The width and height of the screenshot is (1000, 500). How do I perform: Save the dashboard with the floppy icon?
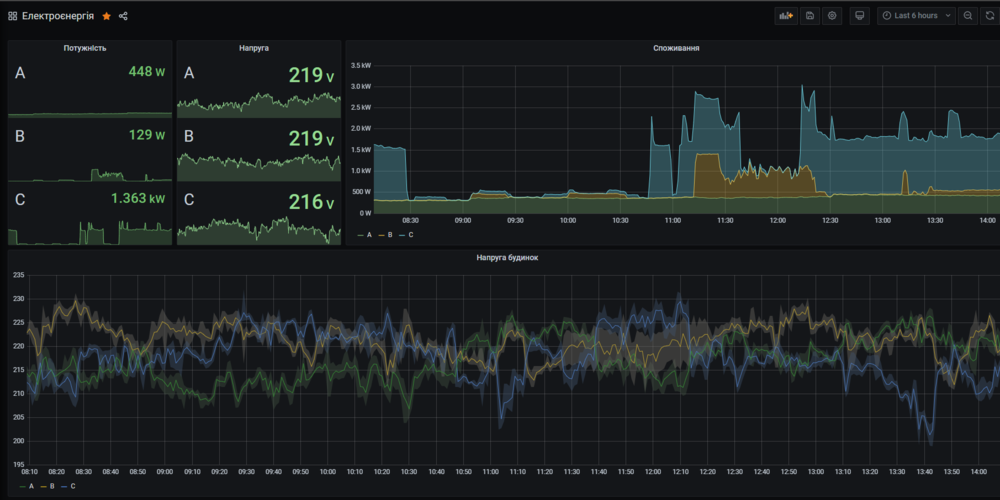809,16
